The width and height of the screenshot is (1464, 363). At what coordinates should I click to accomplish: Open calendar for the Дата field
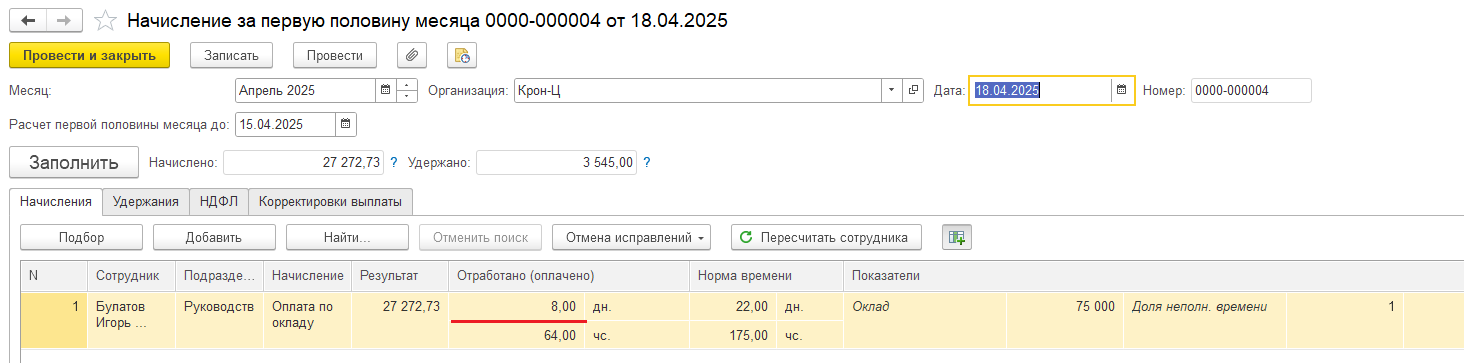click(x=1122, y=90)
